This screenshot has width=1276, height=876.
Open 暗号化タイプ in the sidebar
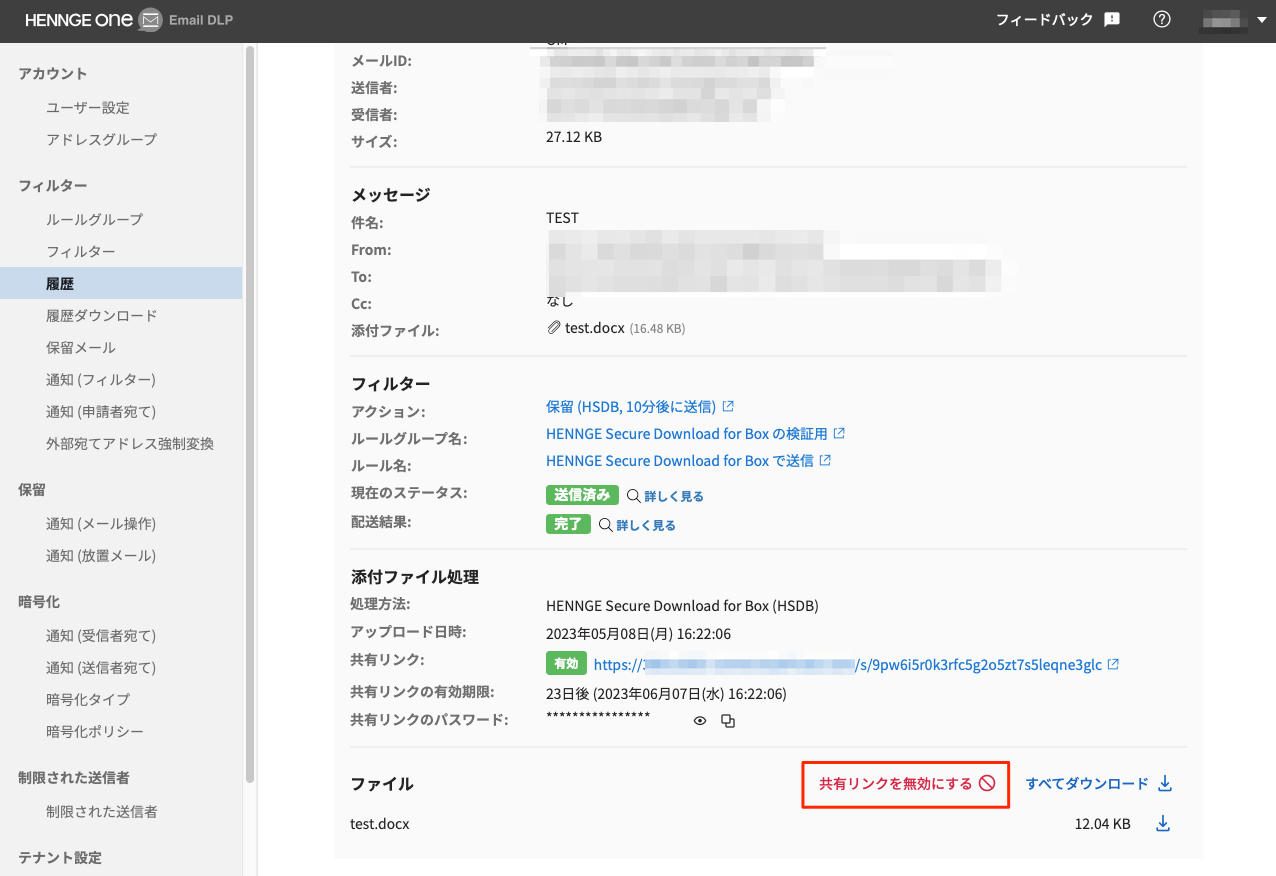(88, 699)
